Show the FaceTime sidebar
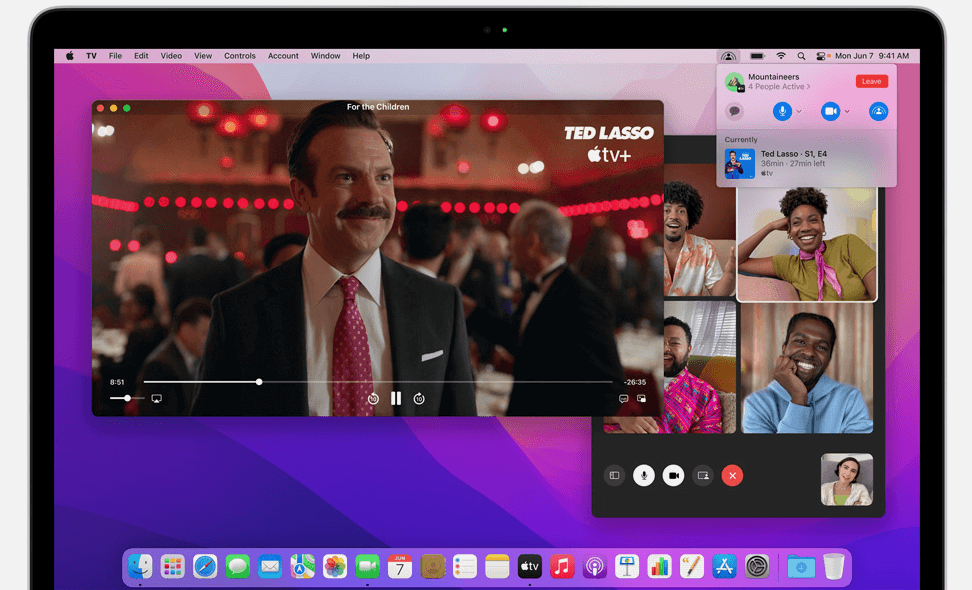Viewport: 972px width, 590px height. click(614, 476)
